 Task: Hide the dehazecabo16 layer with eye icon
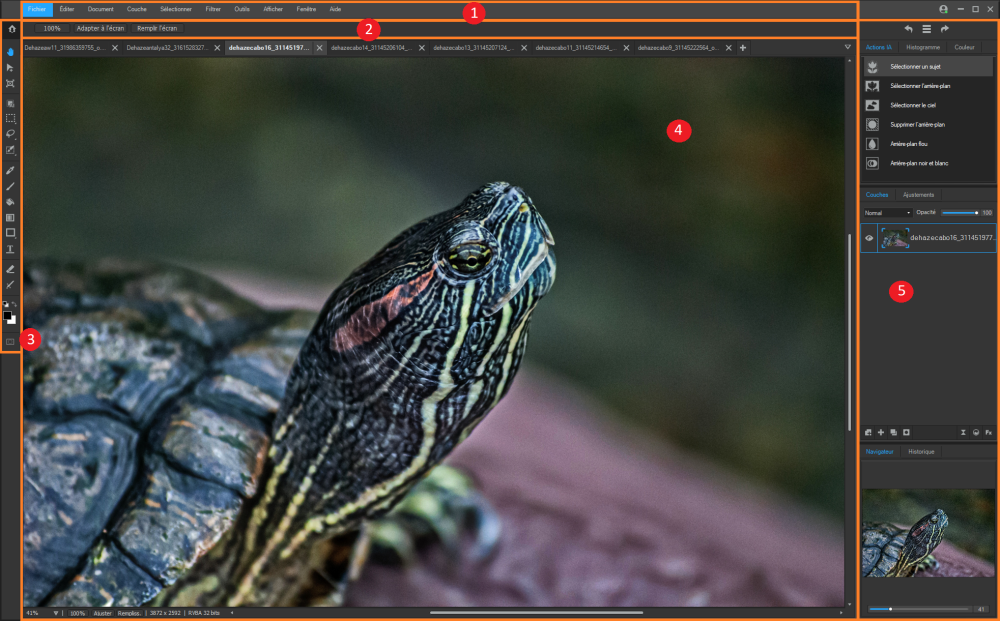(869, 238)
